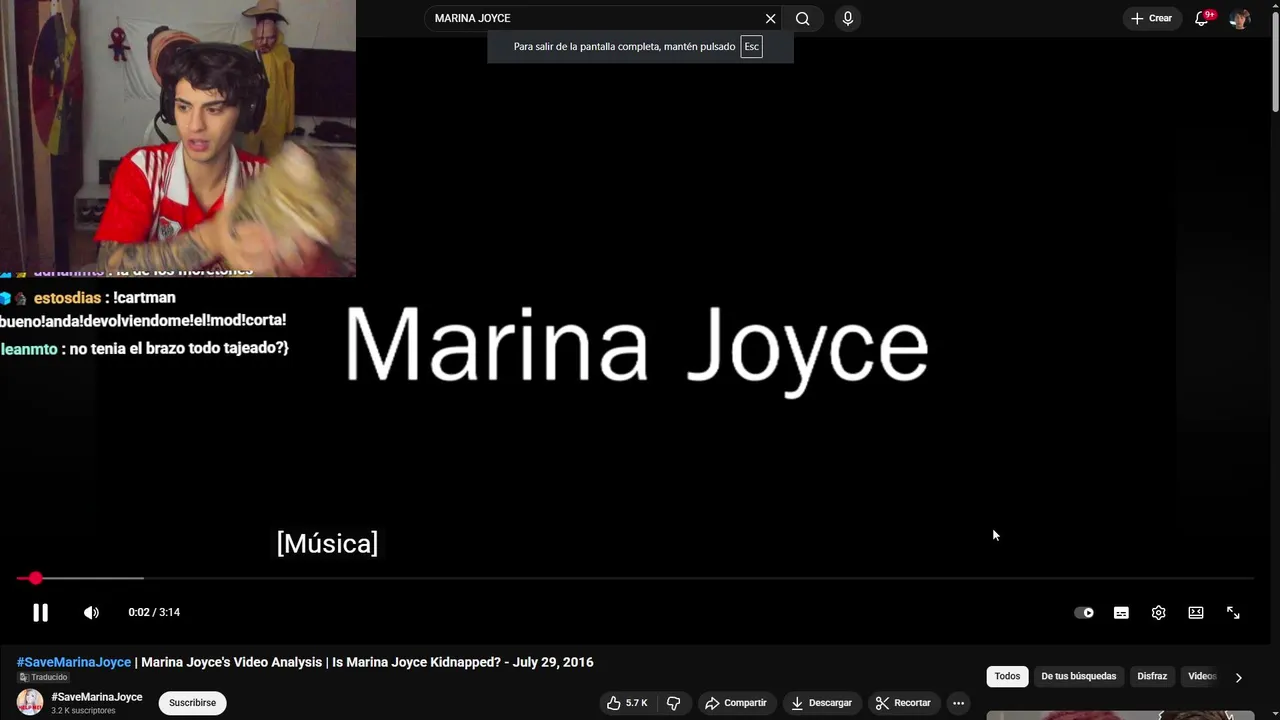The height and width of the screenshot is (720, 1280).
Task: Click the magnifier search button
Action: [802, 19]
